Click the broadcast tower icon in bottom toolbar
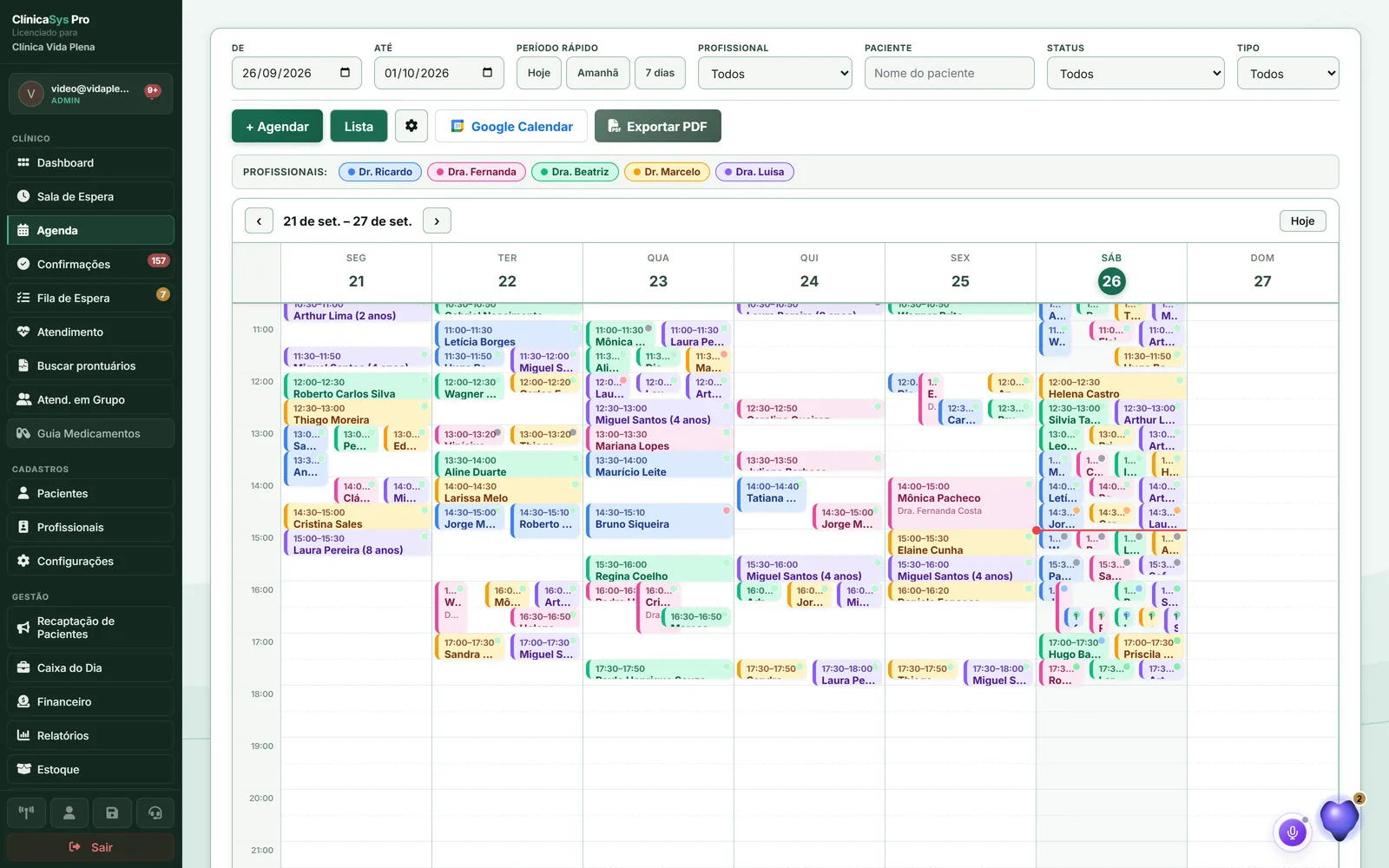1389x868 pixels. (27, 813)
